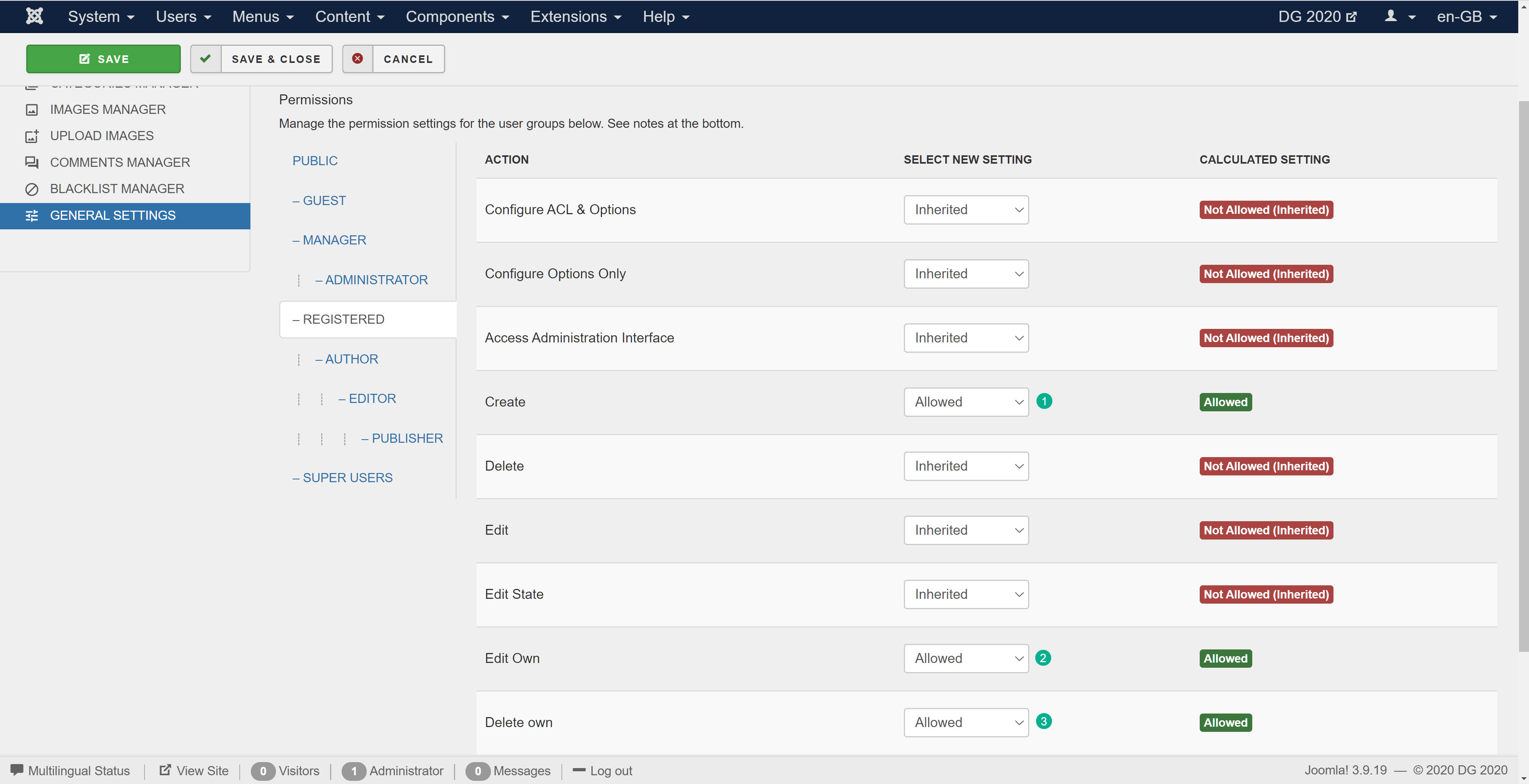Select the Guest user group tab
Viewport: 1529px width, 784px height.
tap(319, 201)
